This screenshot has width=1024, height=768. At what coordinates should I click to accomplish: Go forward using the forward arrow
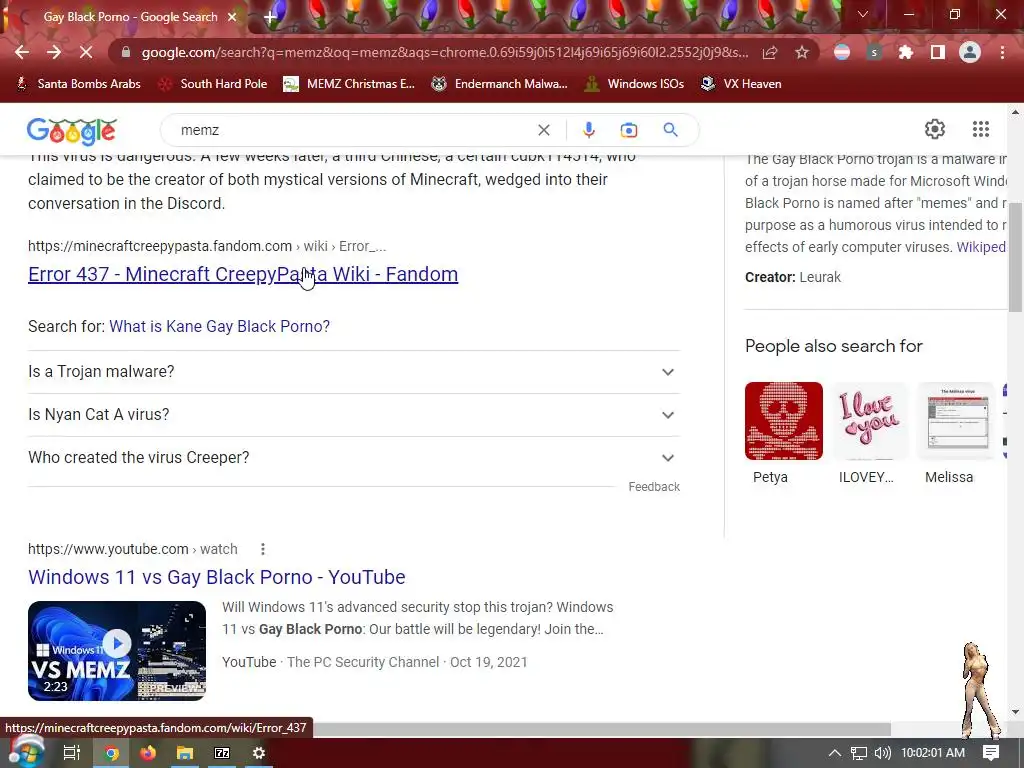coord(54,52)
